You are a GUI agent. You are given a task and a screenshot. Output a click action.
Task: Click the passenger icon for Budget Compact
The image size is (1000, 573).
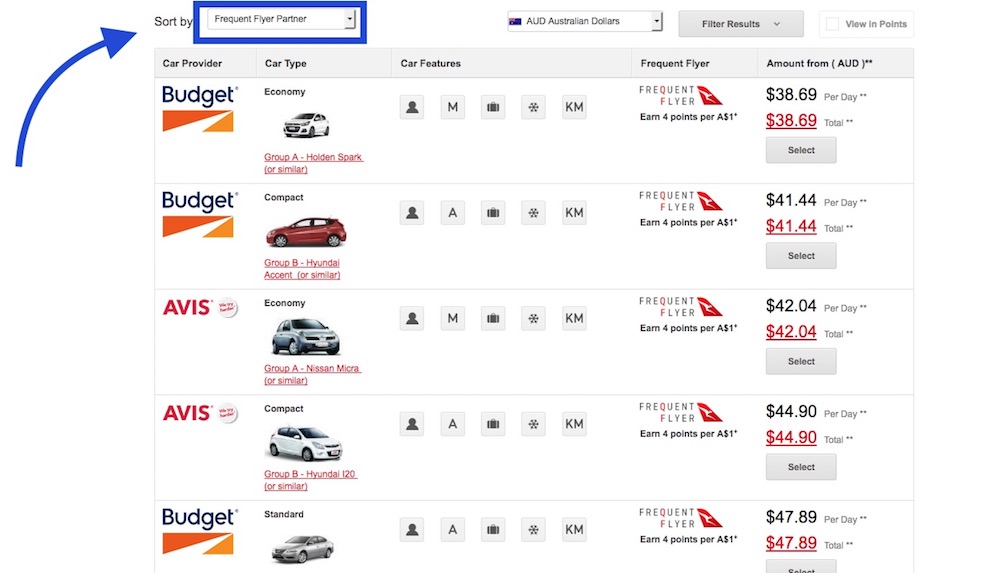coord(412,212)
